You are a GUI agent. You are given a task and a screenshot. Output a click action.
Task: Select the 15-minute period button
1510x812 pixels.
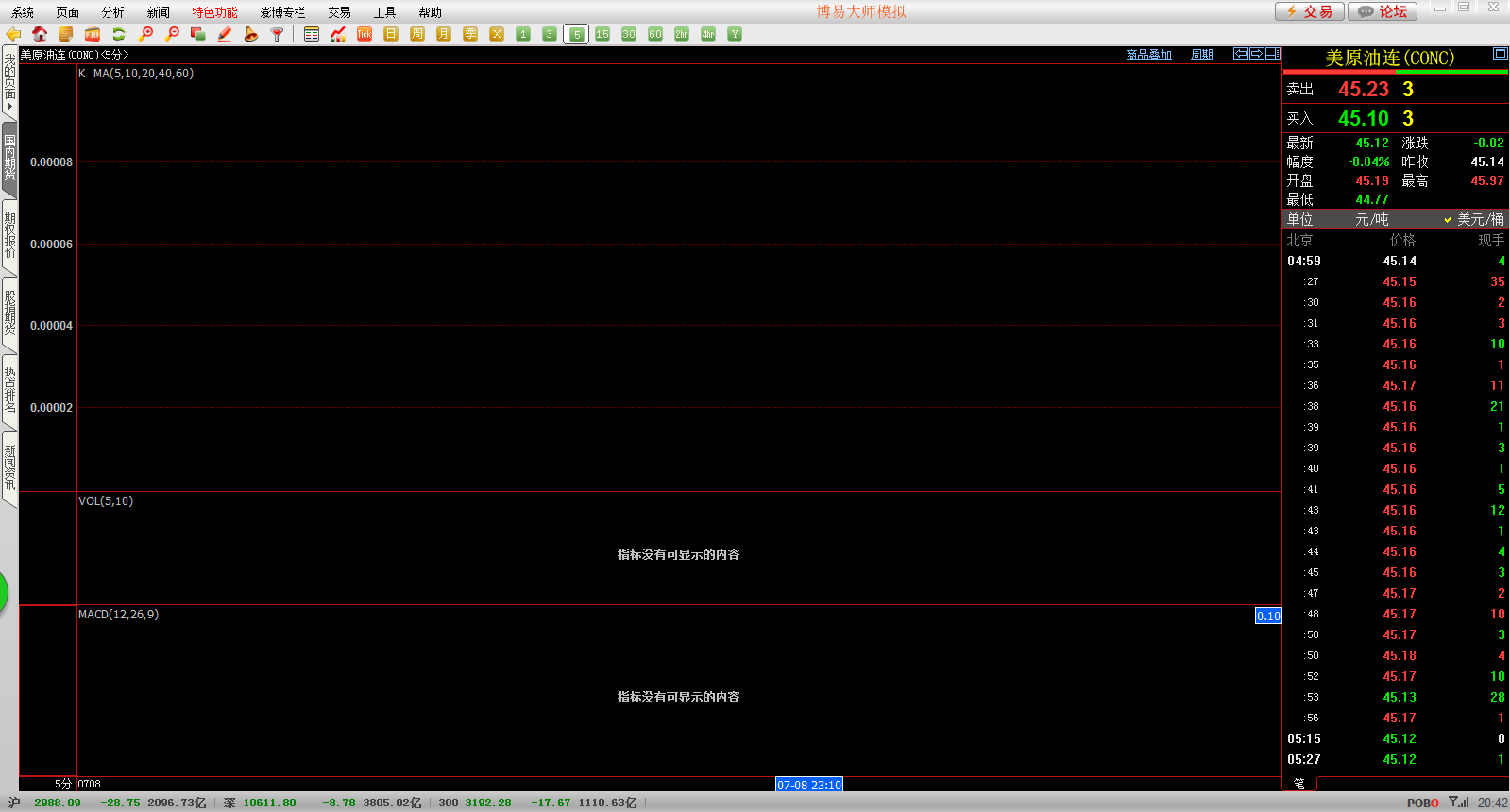tap(602, 34)
